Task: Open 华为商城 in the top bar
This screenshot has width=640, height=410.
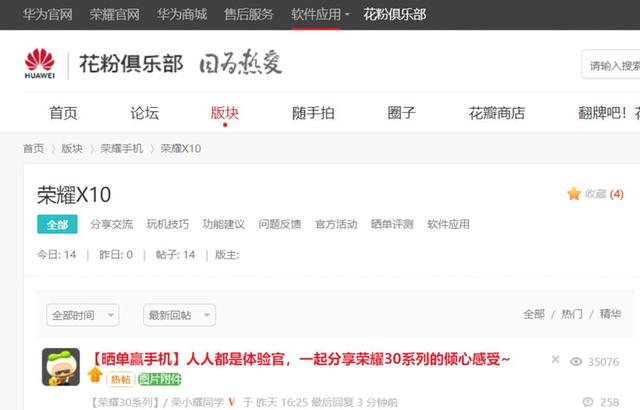Action: (x=182, y=15)
